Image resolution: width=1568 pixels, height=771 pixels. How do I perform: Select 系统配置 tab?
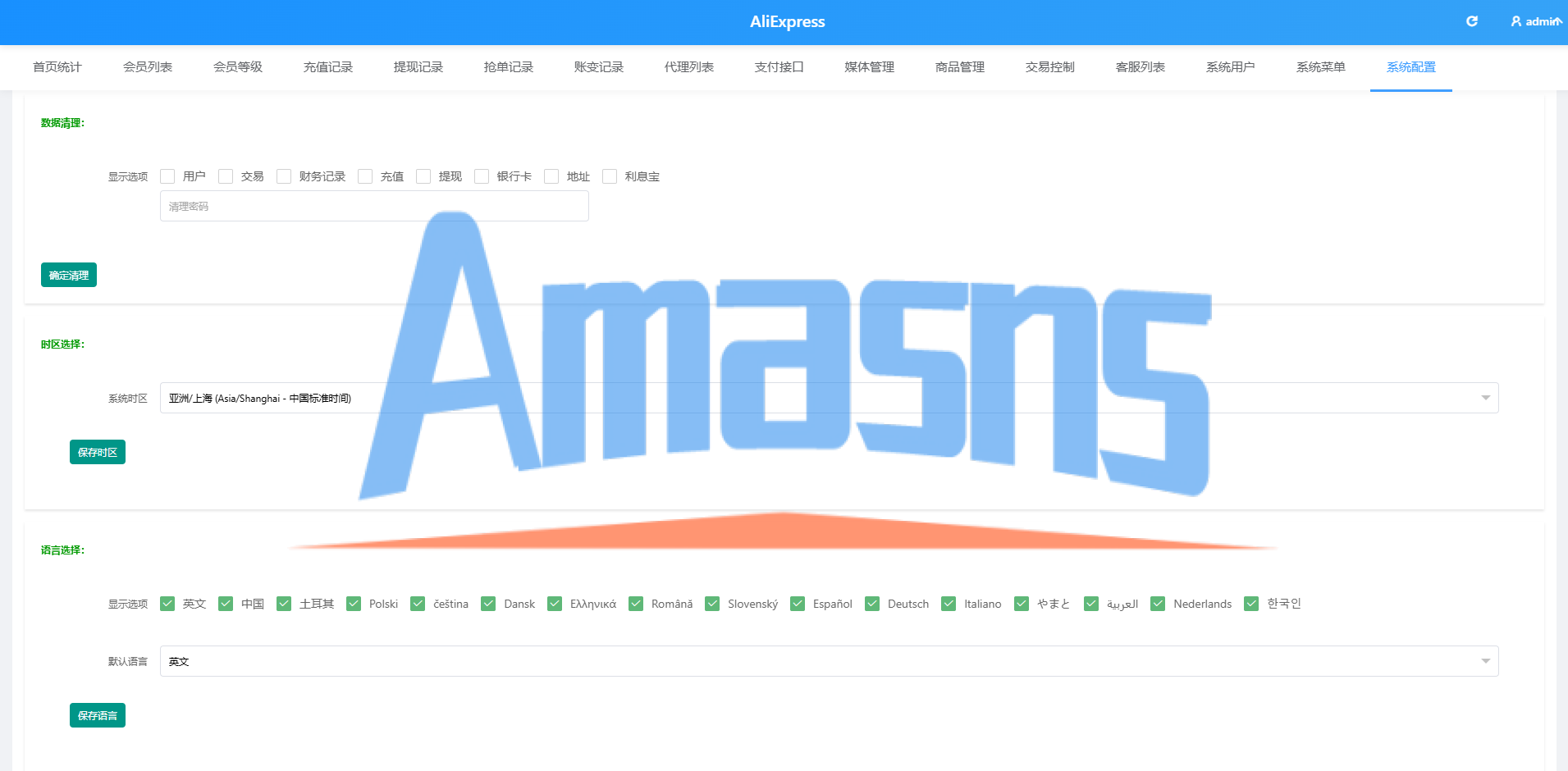1411,67
